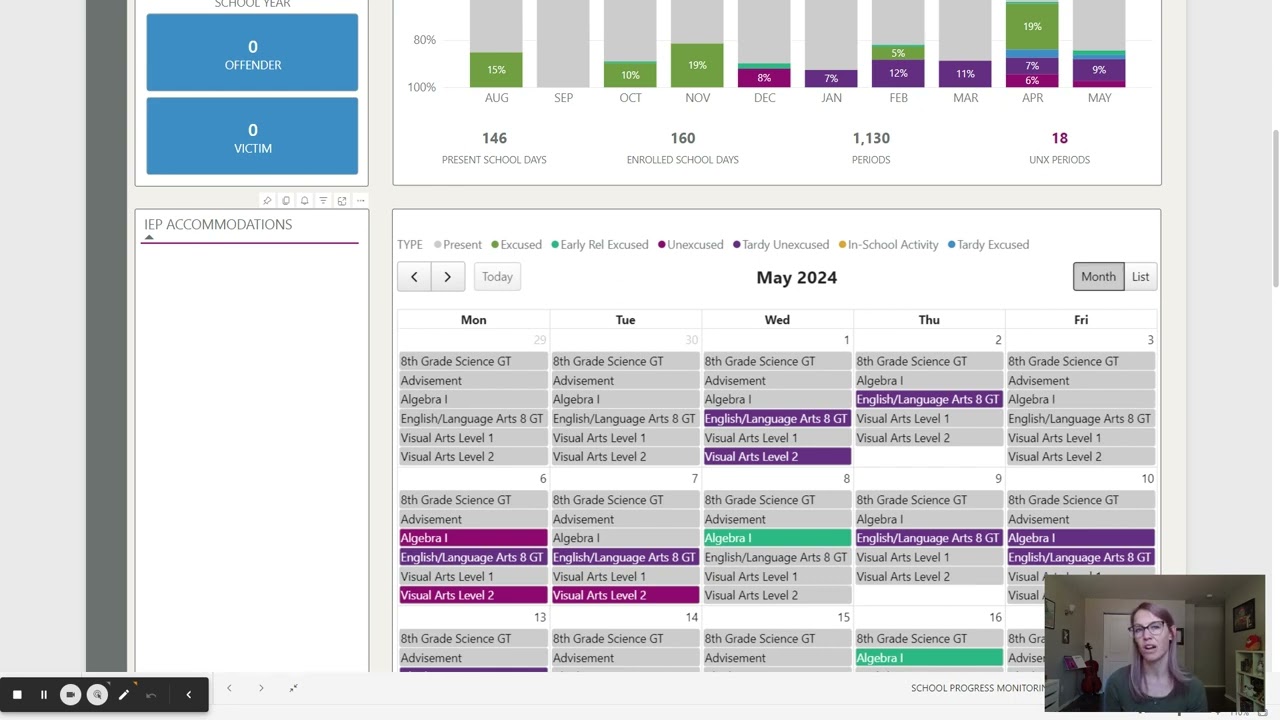Filter by Tardy Unexcused legend item
Screen dimensions: 1280x720
click(x=781, y=245)
